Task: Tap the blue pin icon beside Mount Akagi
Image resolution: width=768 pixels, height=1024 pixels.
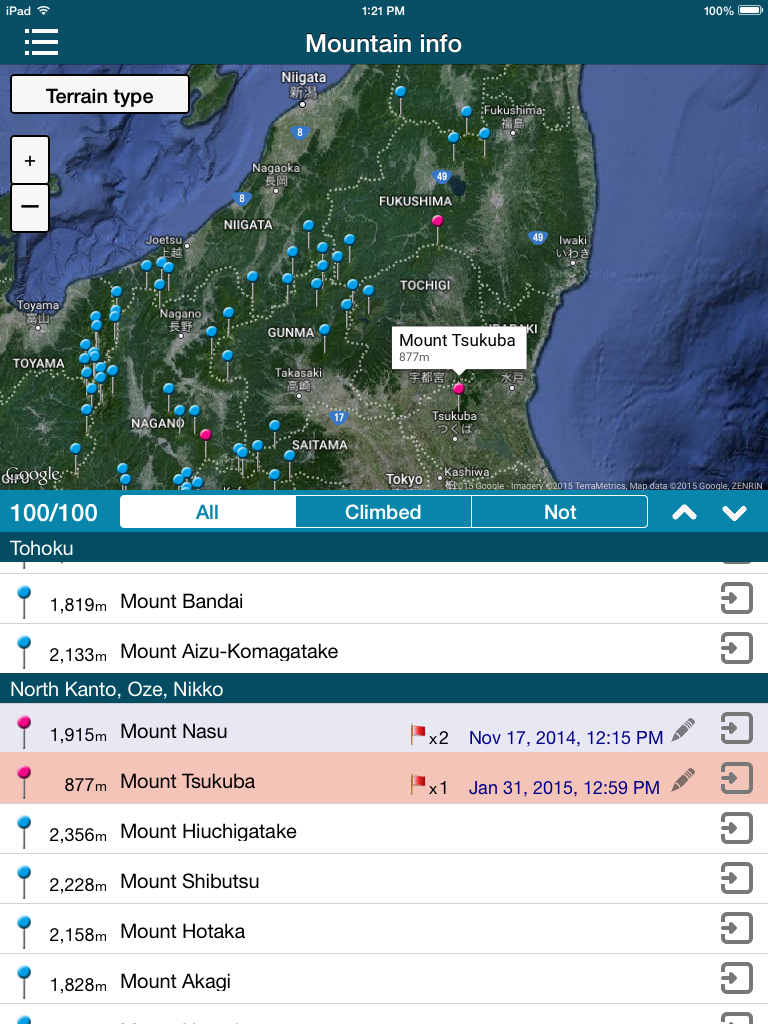Action: [24, 982]
